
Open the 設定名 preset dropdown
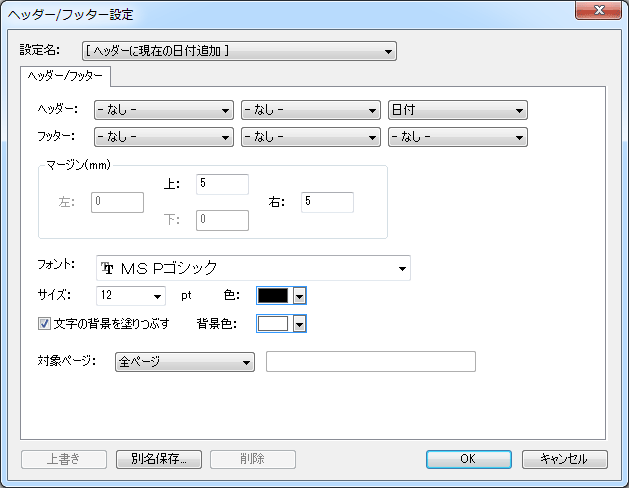click(x=239, y=51)
